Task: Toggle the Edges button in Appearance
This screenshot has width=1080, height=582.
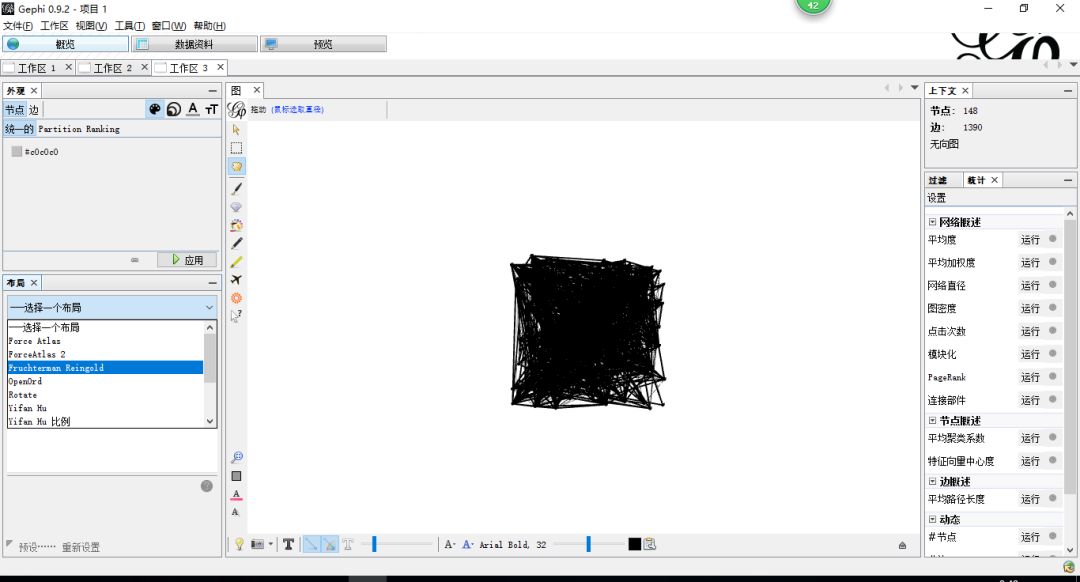Action: [34, 110]
